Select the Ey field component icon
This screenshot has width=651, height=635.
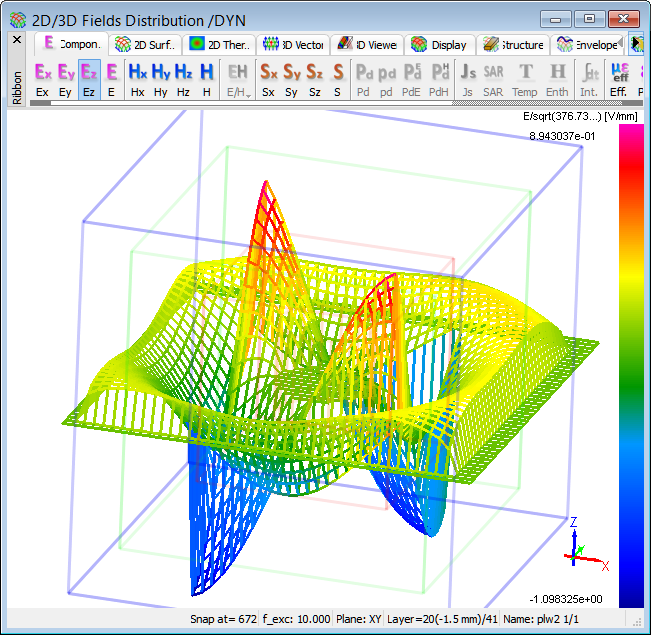point(66,79)
